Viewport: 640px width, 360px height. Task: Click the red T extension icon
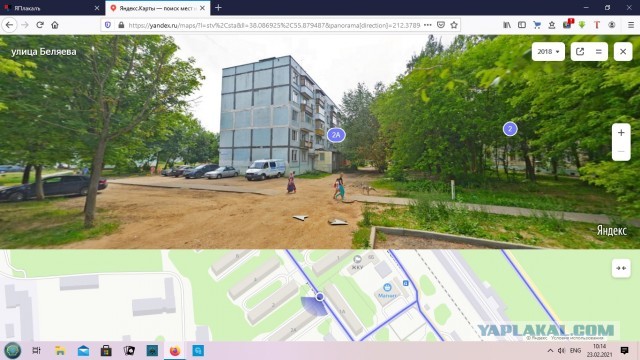597,25
